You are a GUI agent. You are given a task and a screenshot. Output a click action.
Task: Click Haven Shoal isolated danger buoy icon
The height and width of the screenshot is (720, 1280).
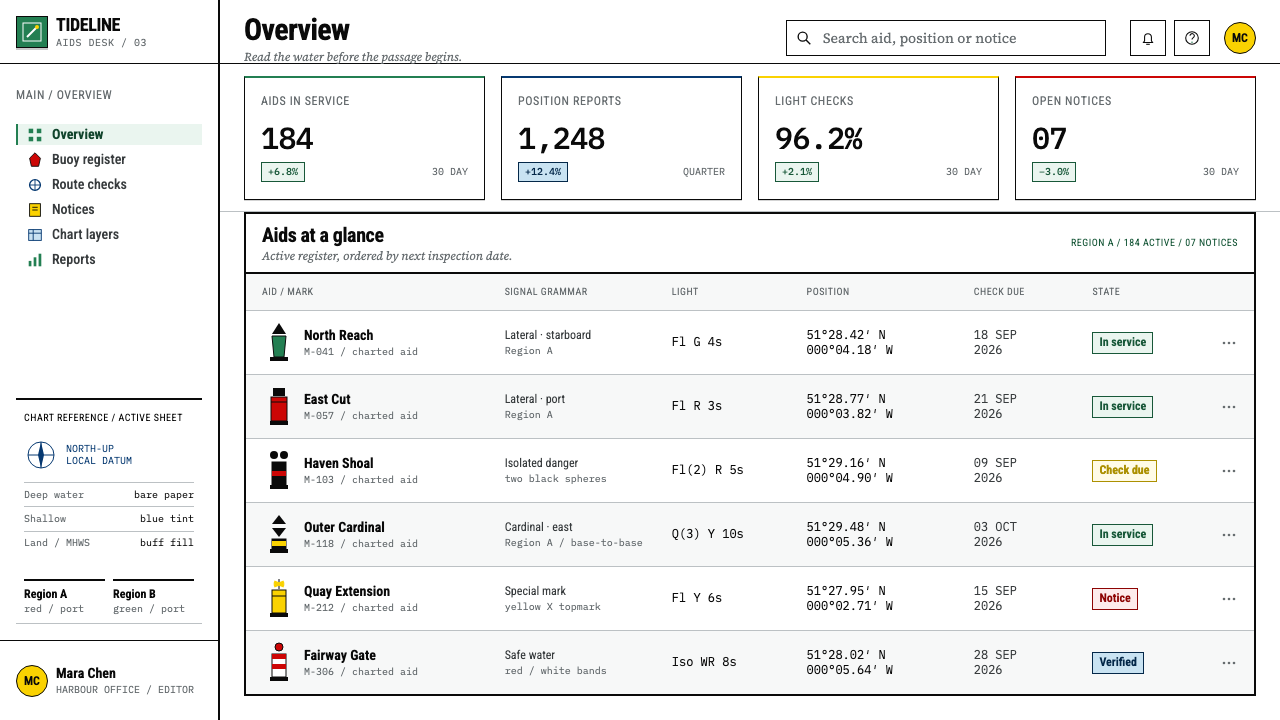pos(279,470)
